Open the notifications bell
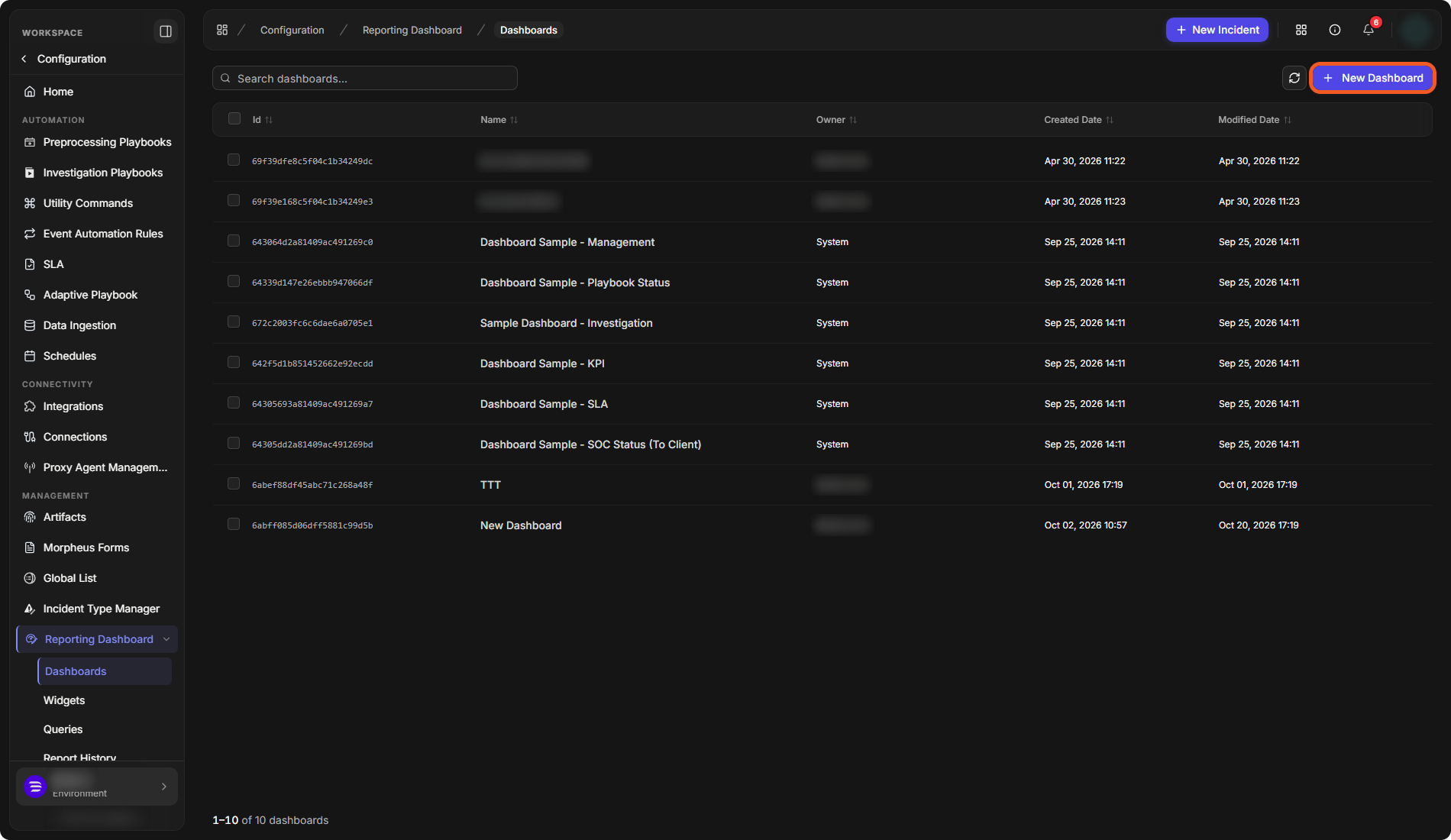 (1369, 30)
